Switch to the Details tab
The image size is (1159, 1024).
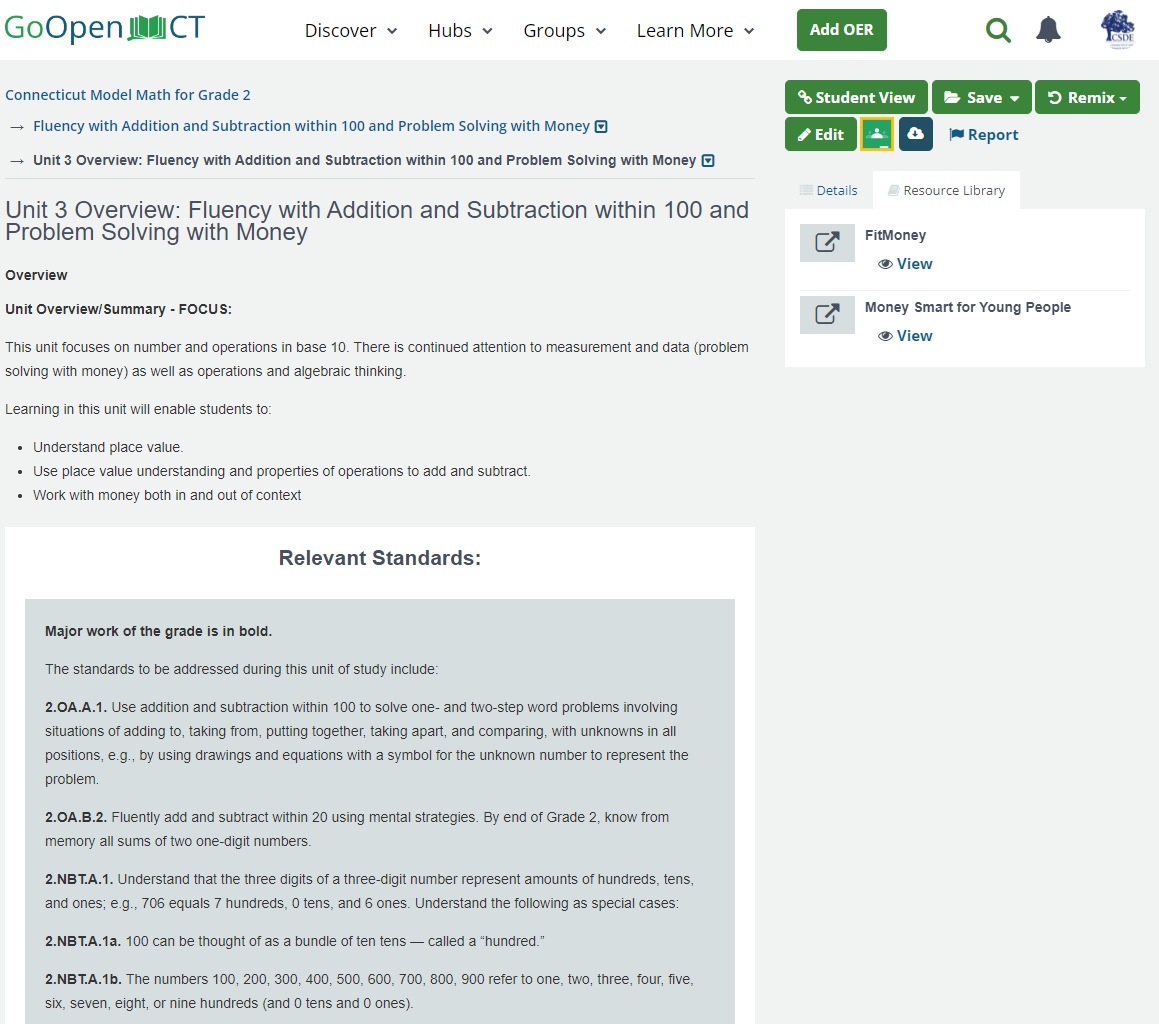tap(829, 189)
